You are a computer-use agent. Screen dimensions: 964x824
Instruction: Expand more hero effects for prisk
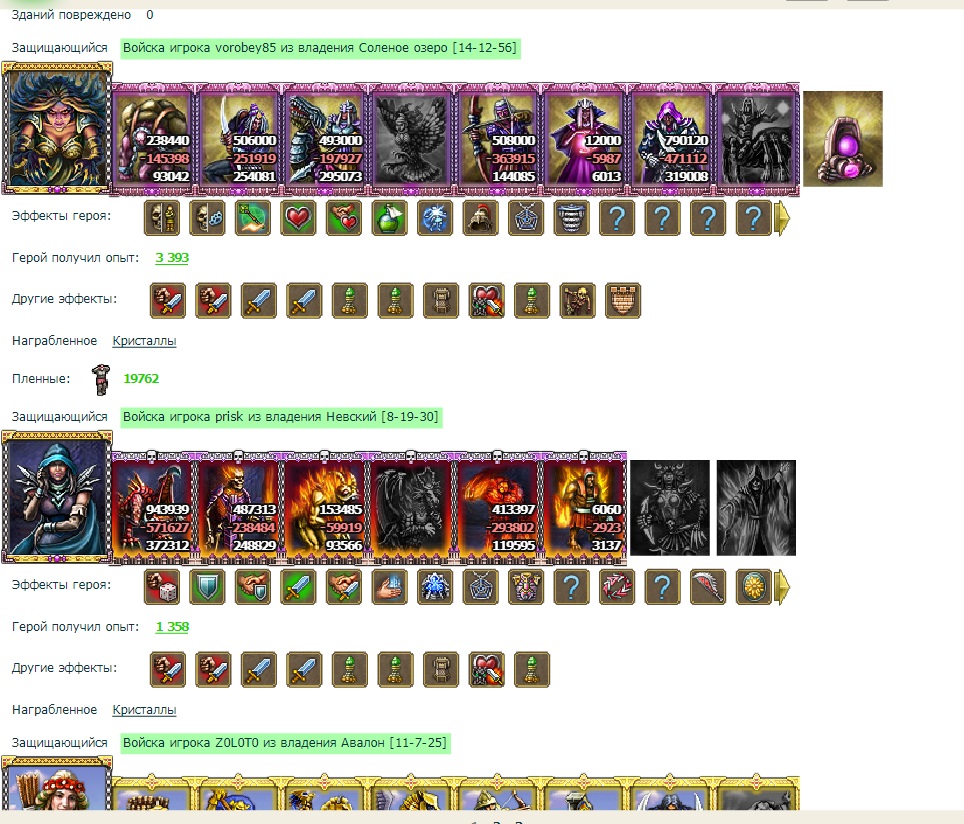[782, 587]
